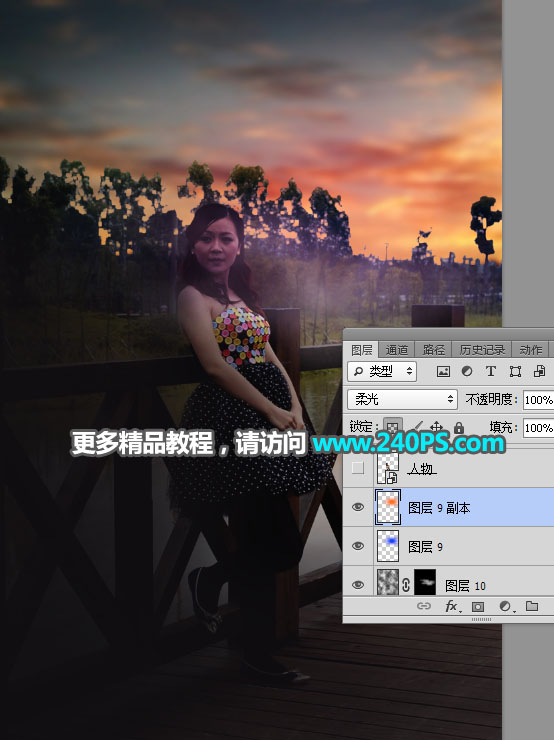Select the 人物 layer thumbnail
Screen dimensions: 554x740
coord(388,468)
